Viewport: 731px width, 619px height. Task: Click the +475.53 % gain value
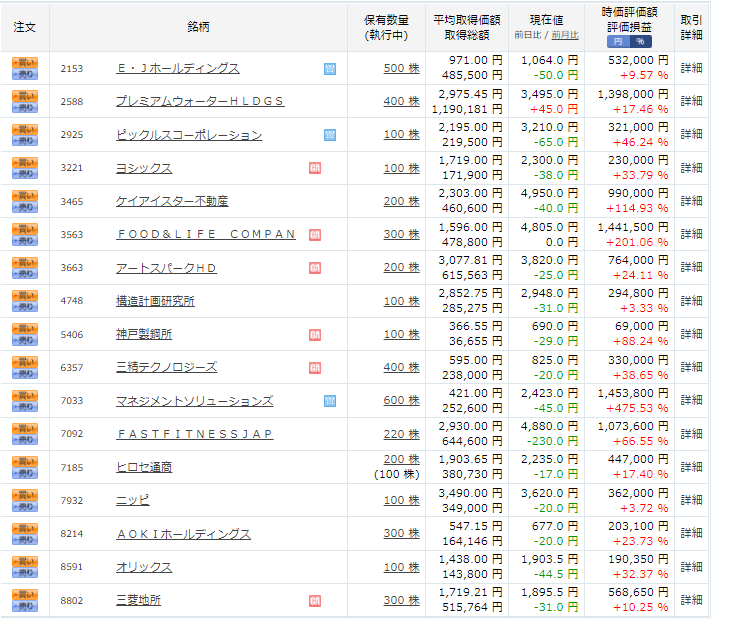tap(637, 408)
